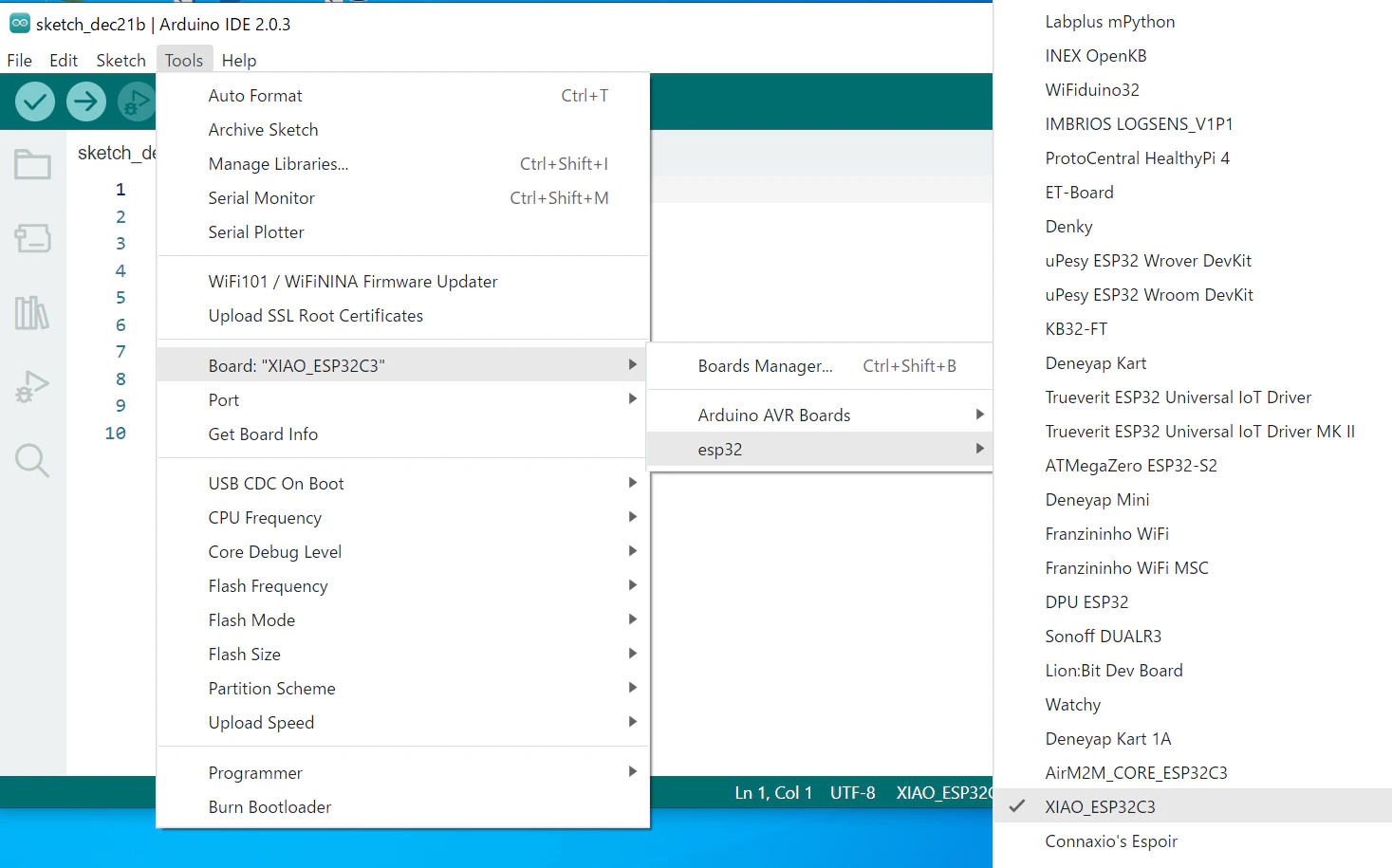Screen dimensions: 1392x868
Task: Select the Watchy board
Action: pos(1193,704)
